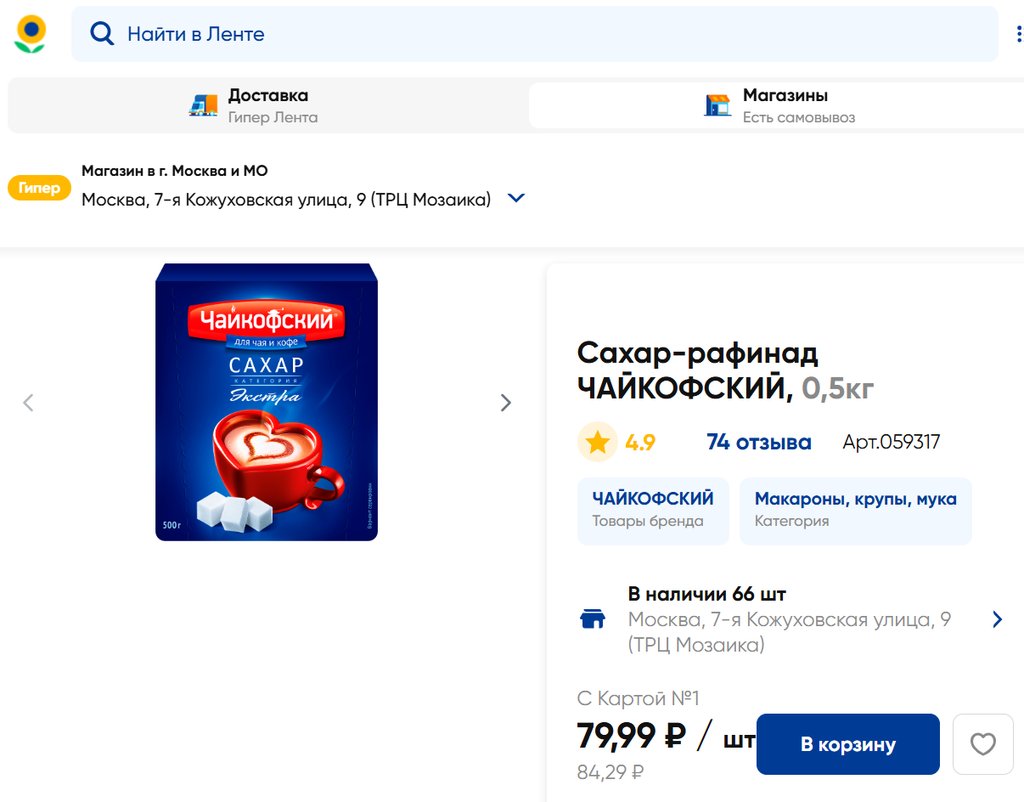
Task: Click the Lenta sunflower logo
Action: point(30,34)
